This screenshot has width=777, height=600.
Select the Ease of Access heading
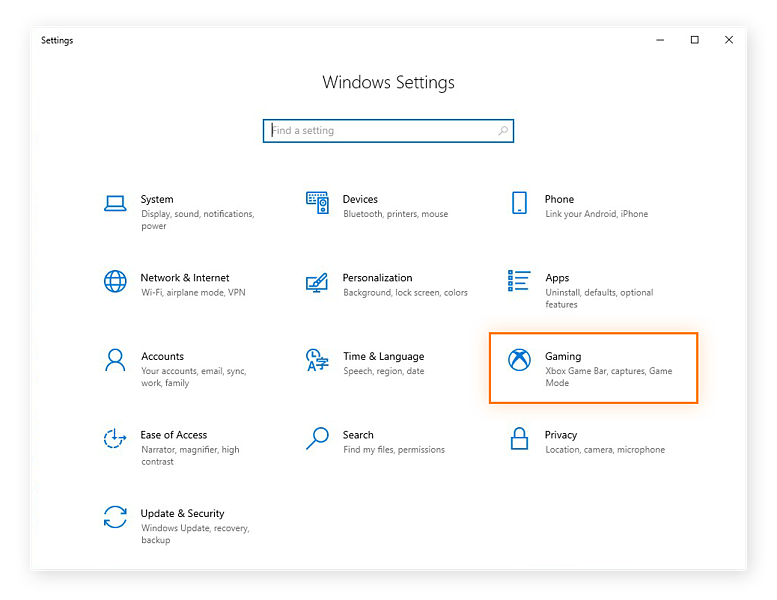[174, 435]
